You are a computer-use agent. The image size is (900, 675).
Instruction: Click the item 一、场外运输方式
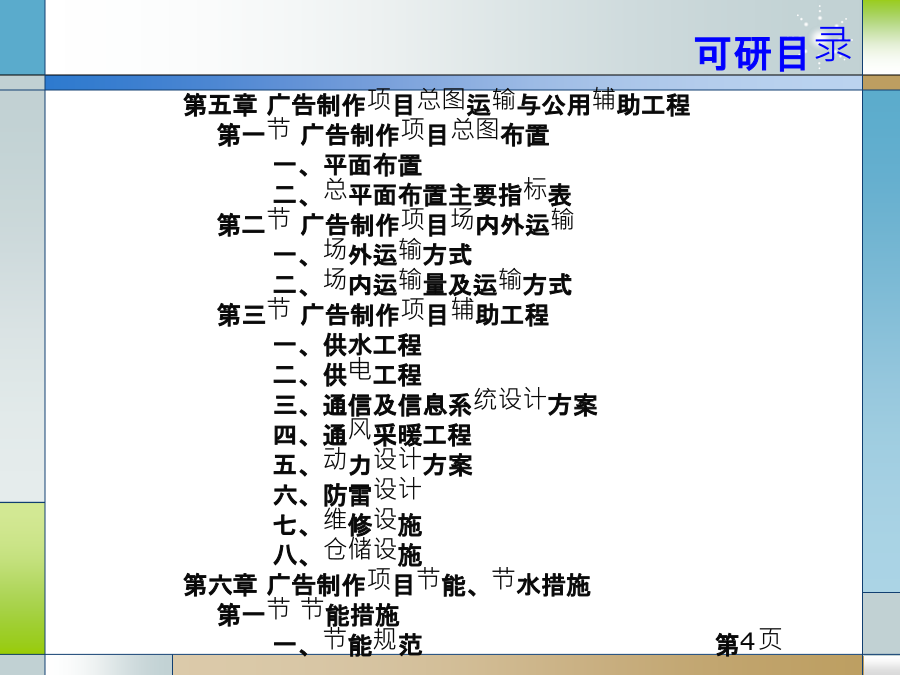pyautogui.click(x=373, y=253)
